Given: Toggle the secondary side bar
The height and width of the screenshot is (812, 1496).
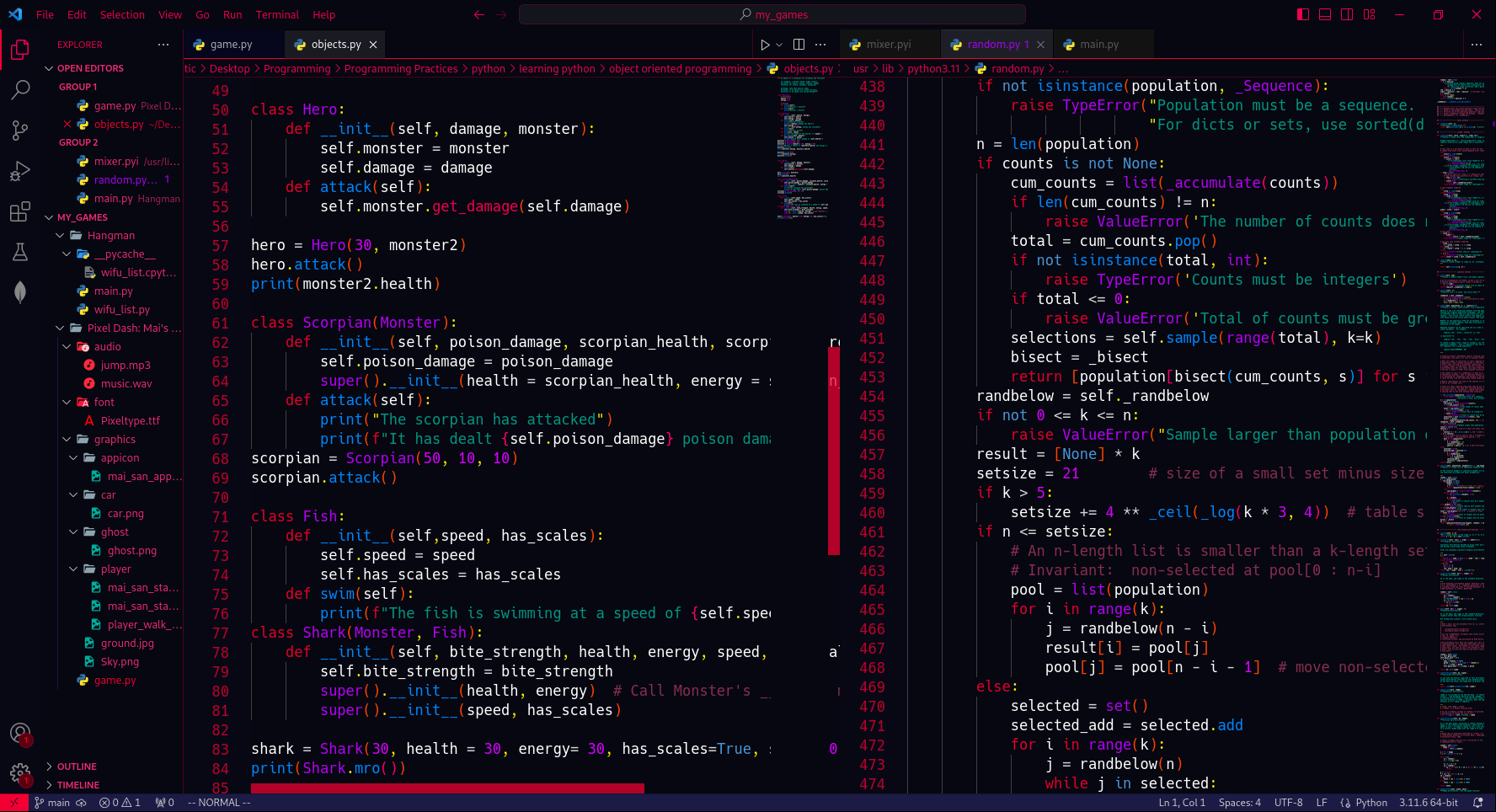Looking at the screenshot, I should 1347,14.
